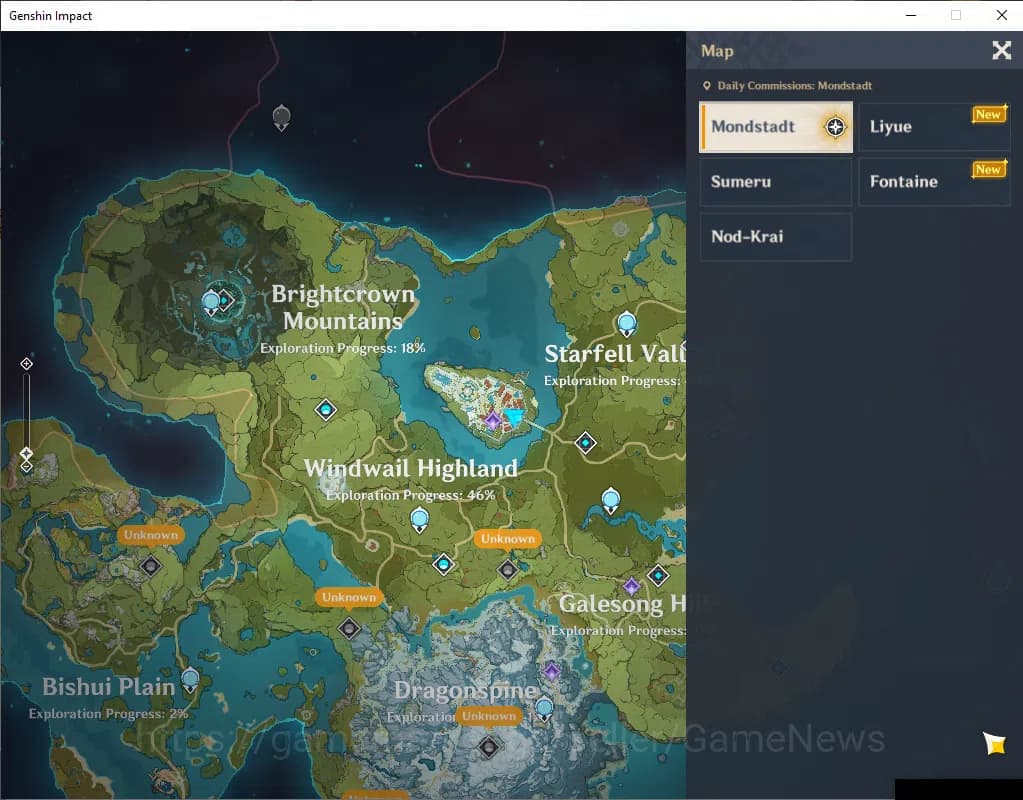Select the gray pin marker in northern sea
The height and width of the screenshot is (800, 1023).
click(x=281, y=118)
